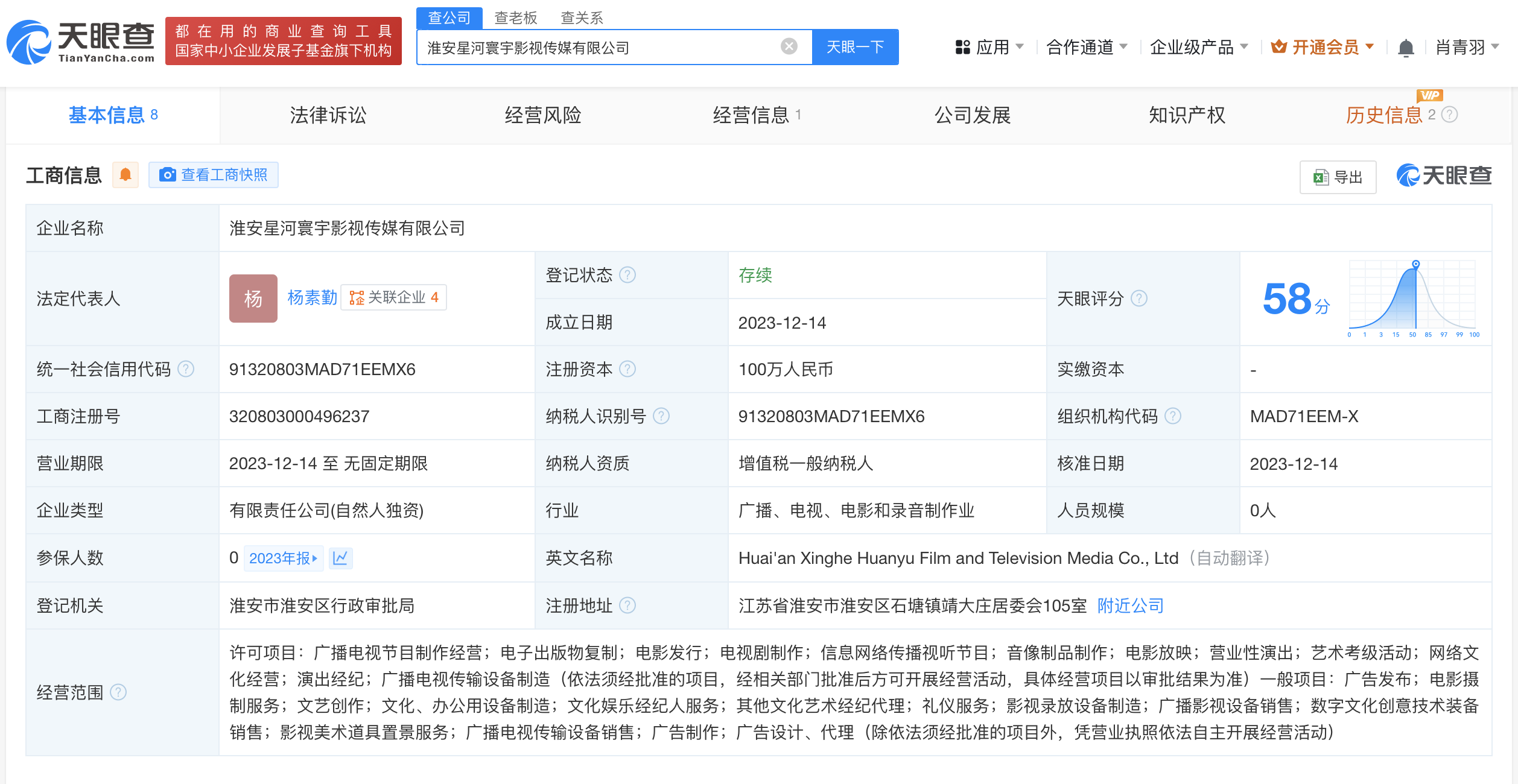
Task: Open 查看工商快照 snapshot button
Action: (213, 175)
